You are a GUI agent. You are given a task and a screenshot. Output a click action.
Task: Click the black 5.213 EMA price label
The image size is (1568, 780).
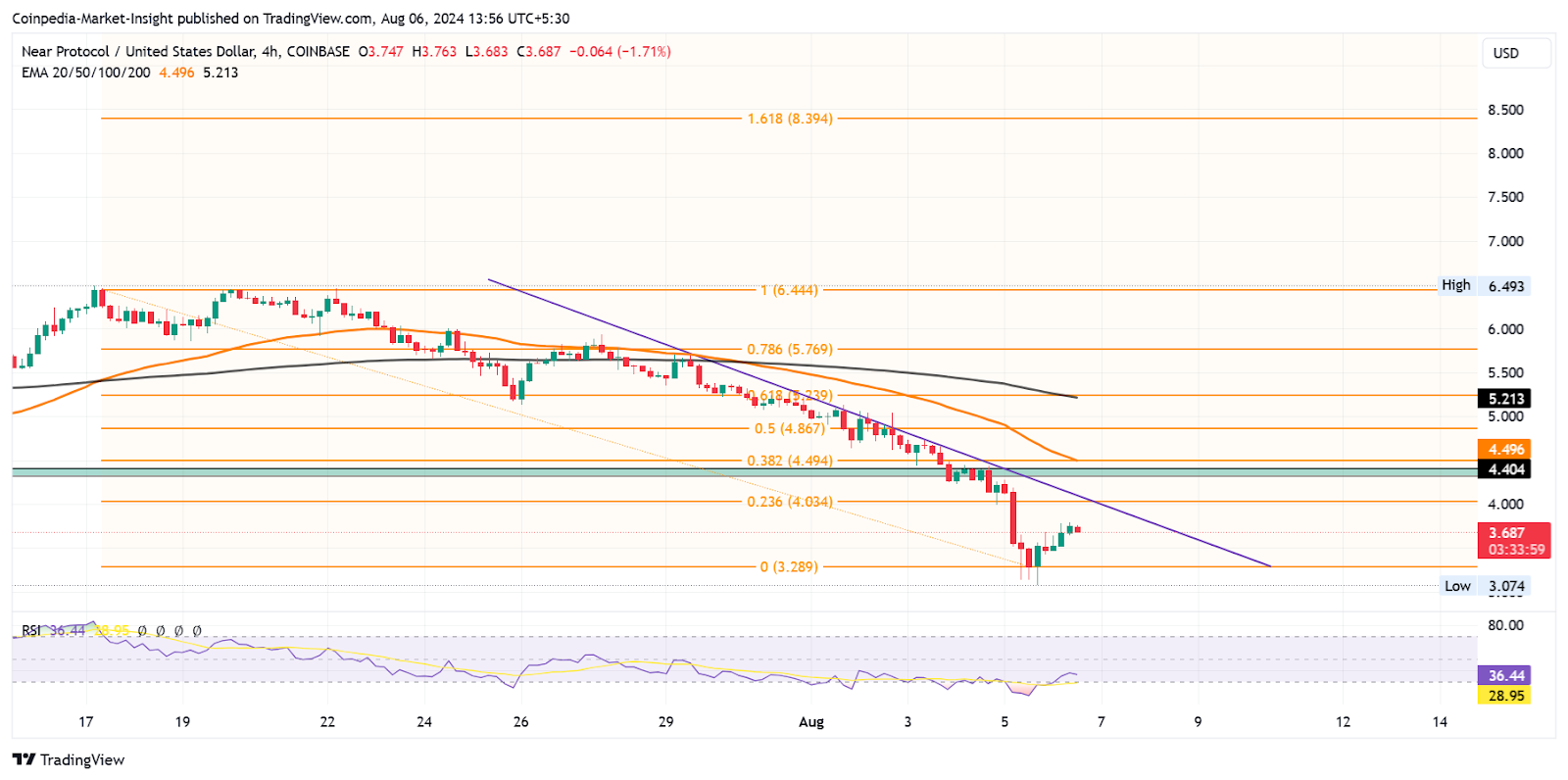coord(1504,399)
